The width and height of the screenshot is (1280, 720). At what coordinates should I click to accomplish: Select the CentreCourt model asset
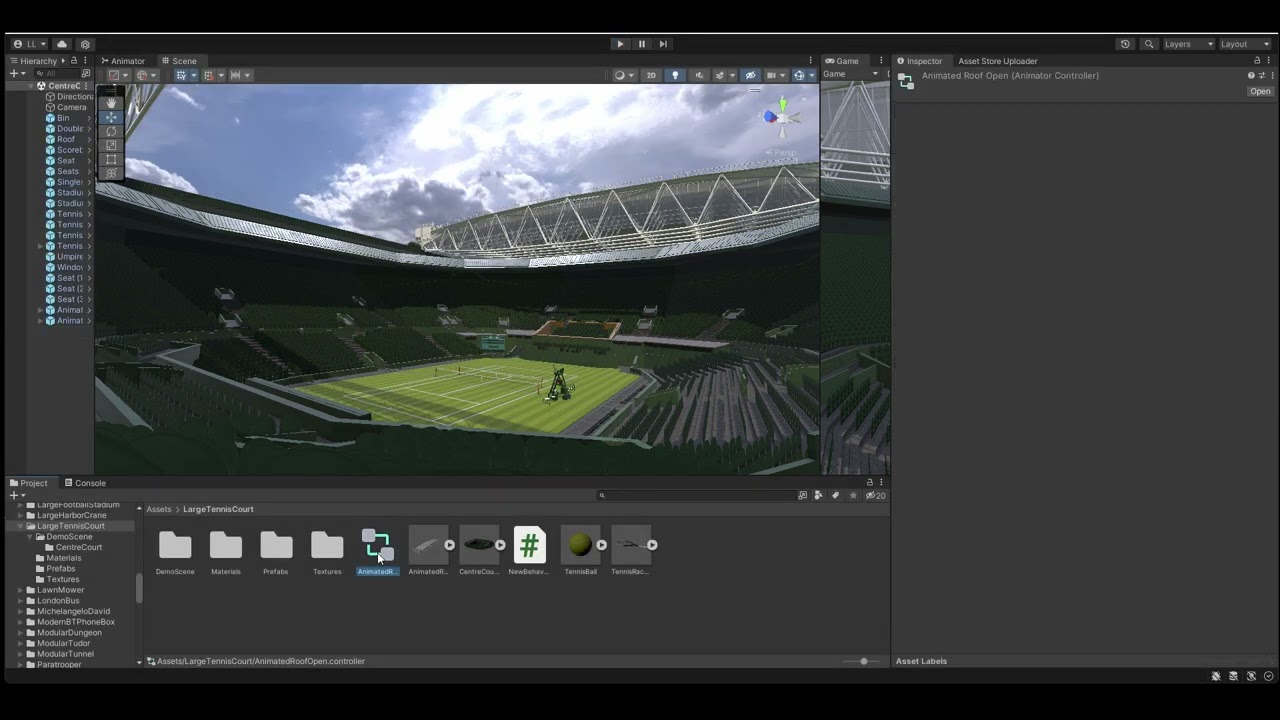point(478,545)
